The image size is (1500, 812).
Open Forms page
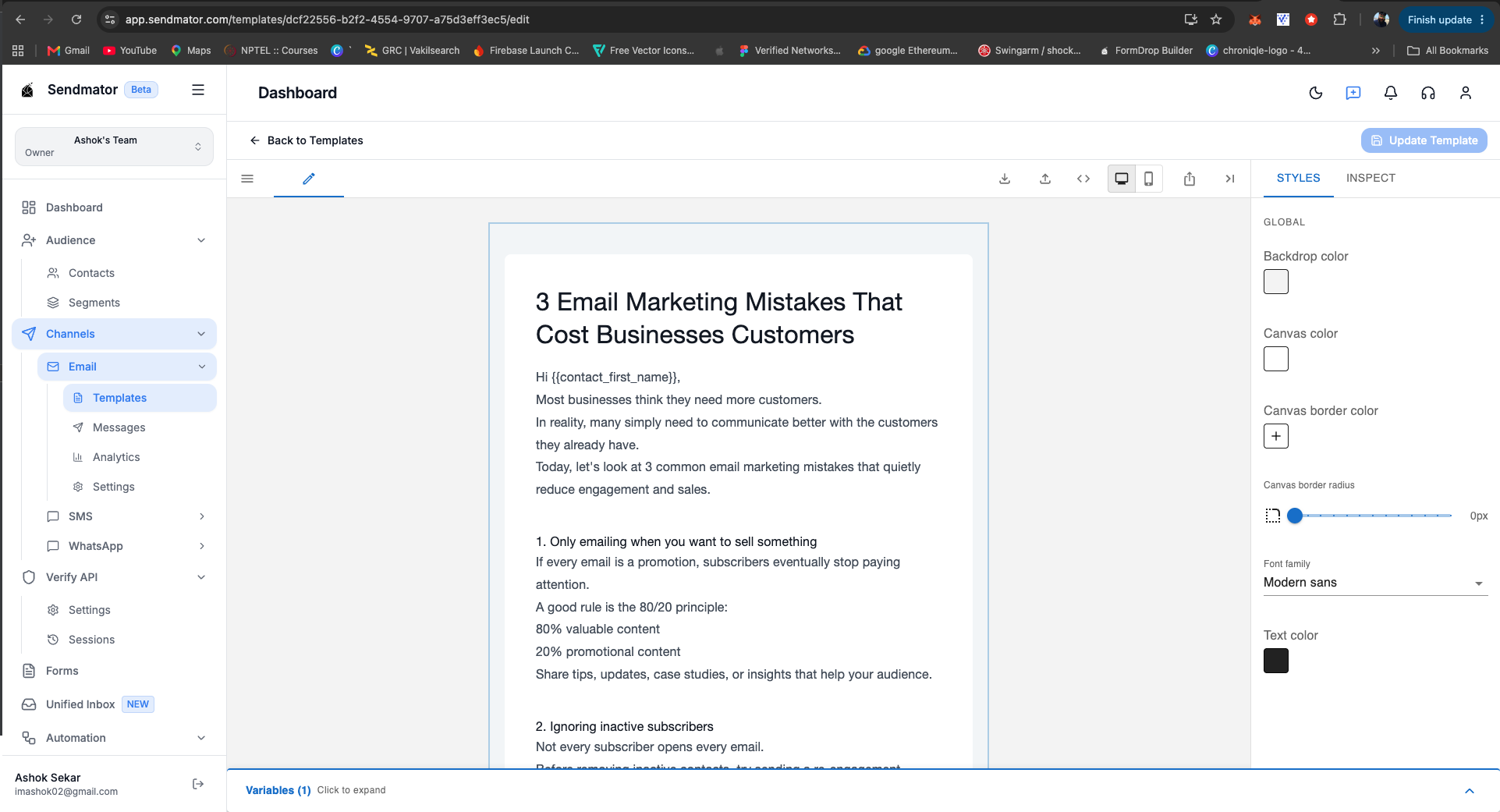[x=62, y=671]
